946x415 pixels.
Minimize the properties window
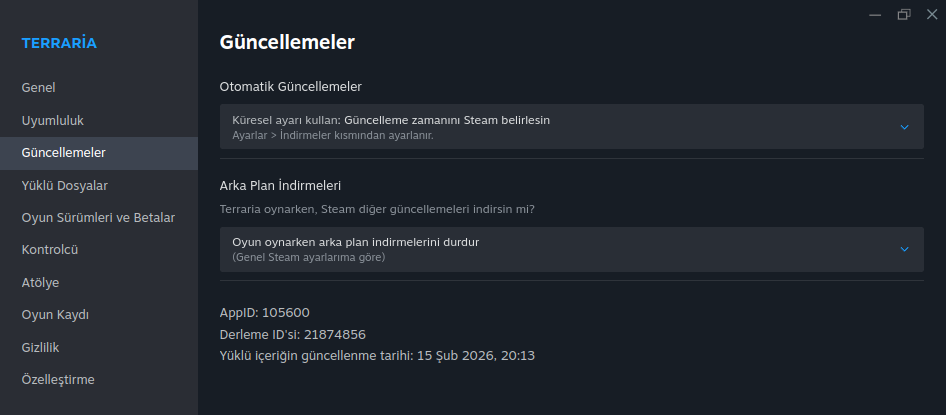click(x=875, y=14)
